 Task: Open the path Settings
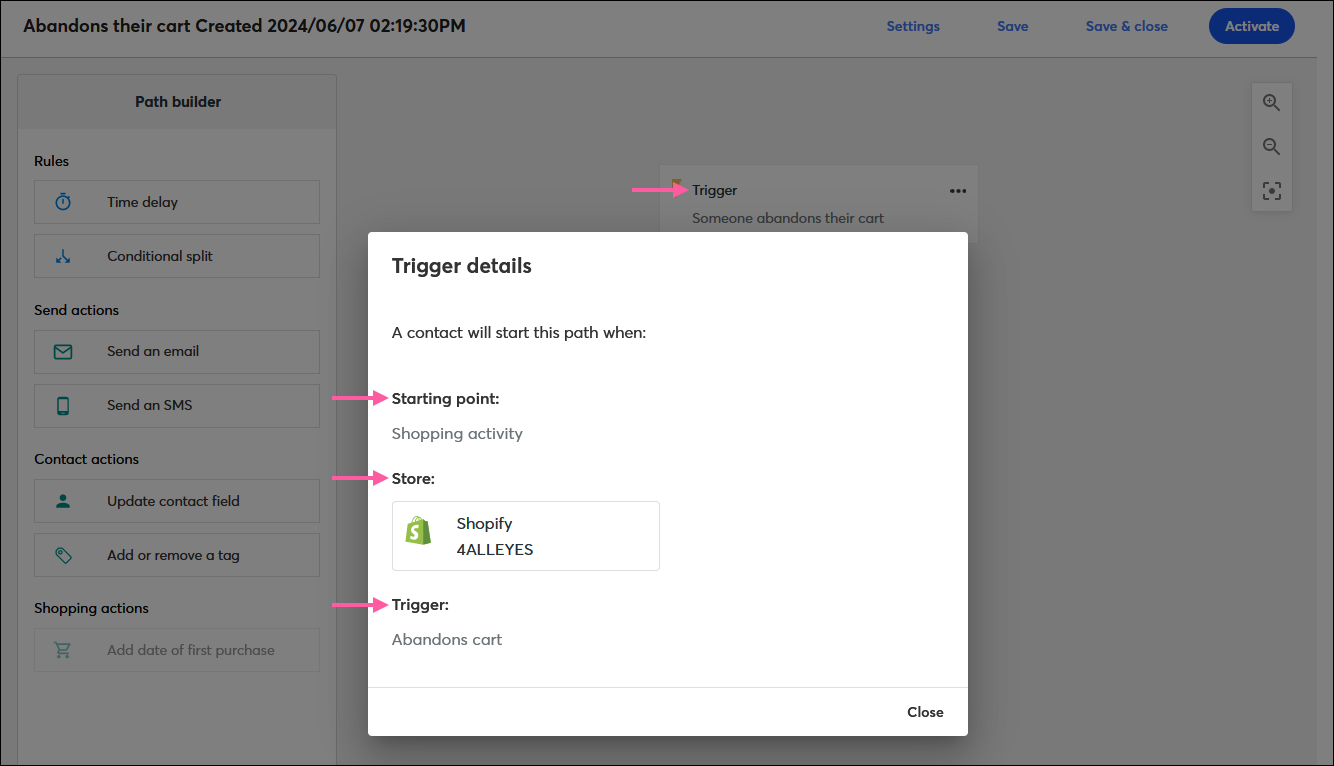point(912,26)
